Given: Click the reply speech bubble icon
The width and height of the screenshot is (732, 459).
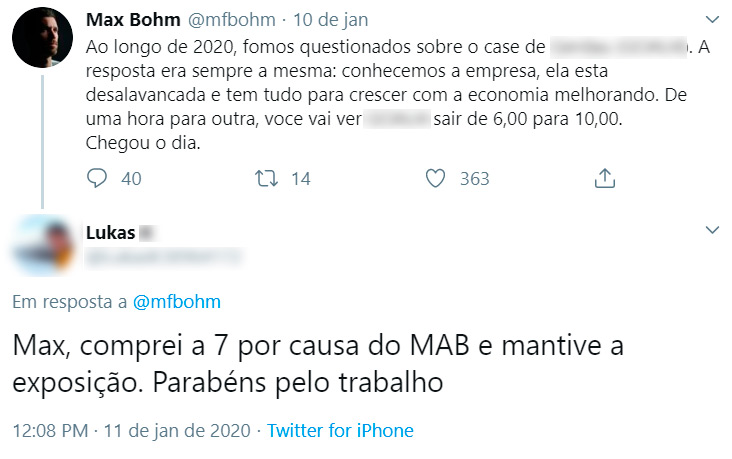Looking at the screenshot, I should tap(97, 179).
